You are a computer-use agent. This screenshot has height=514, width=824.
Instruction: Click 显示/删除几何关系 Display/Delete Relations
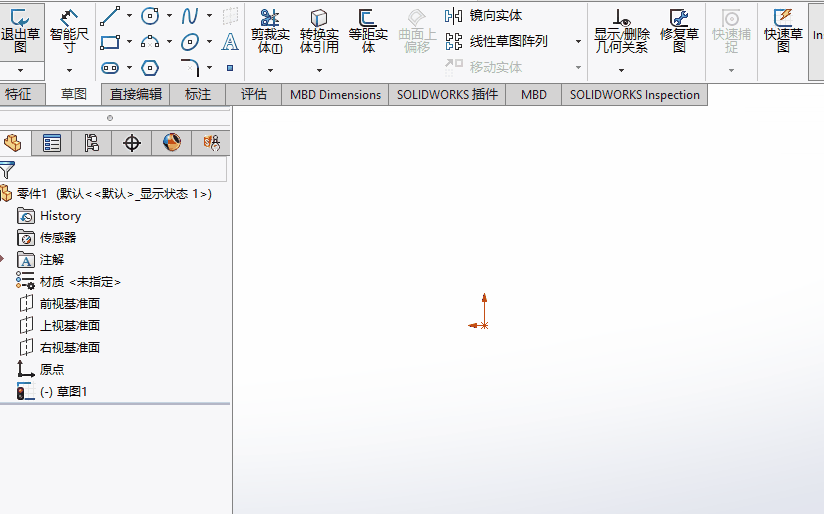coord(622,32)
